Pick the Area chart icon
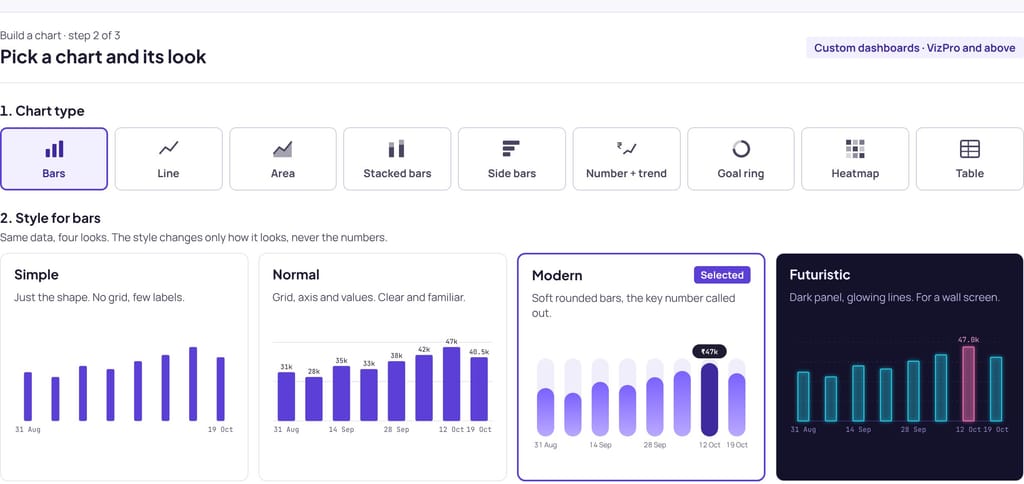1024x484 pixels. coord(283,149)
